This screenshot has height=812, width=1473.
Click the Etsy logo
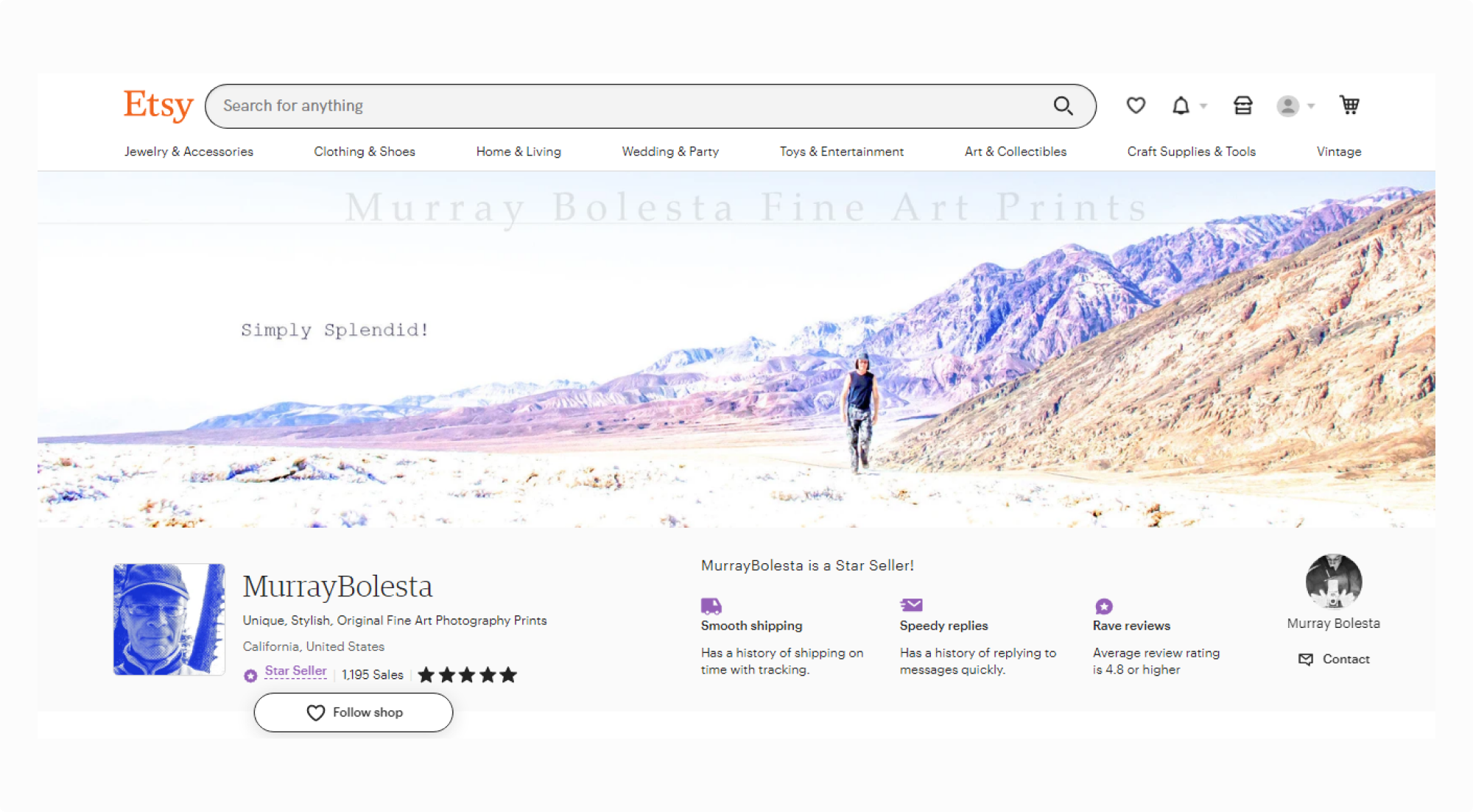[158, 105]
